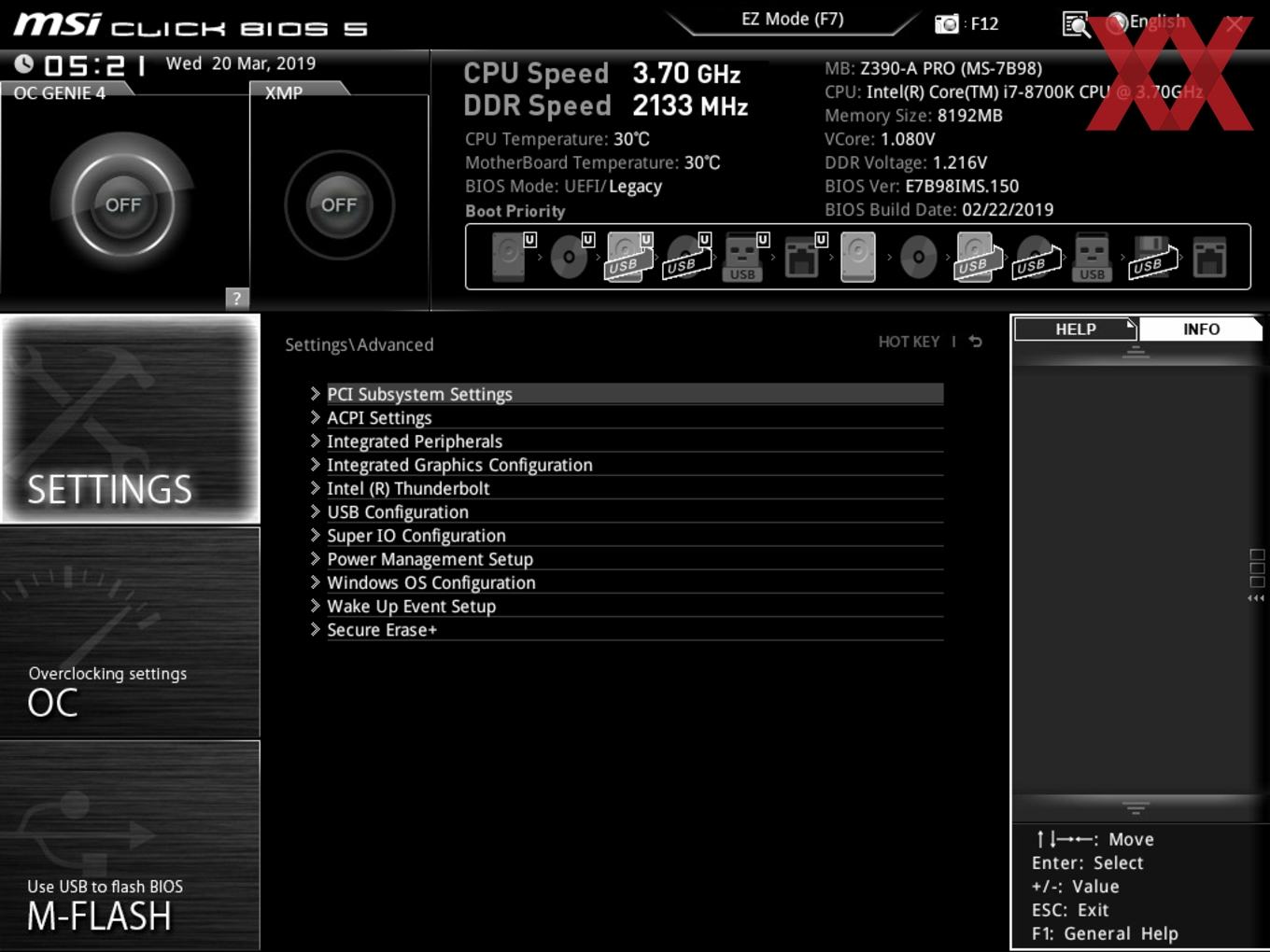Viewport: 1270px width, 952px height.
Task: Take a screenshot with the F12 camera icon
Action: [947, 23]
